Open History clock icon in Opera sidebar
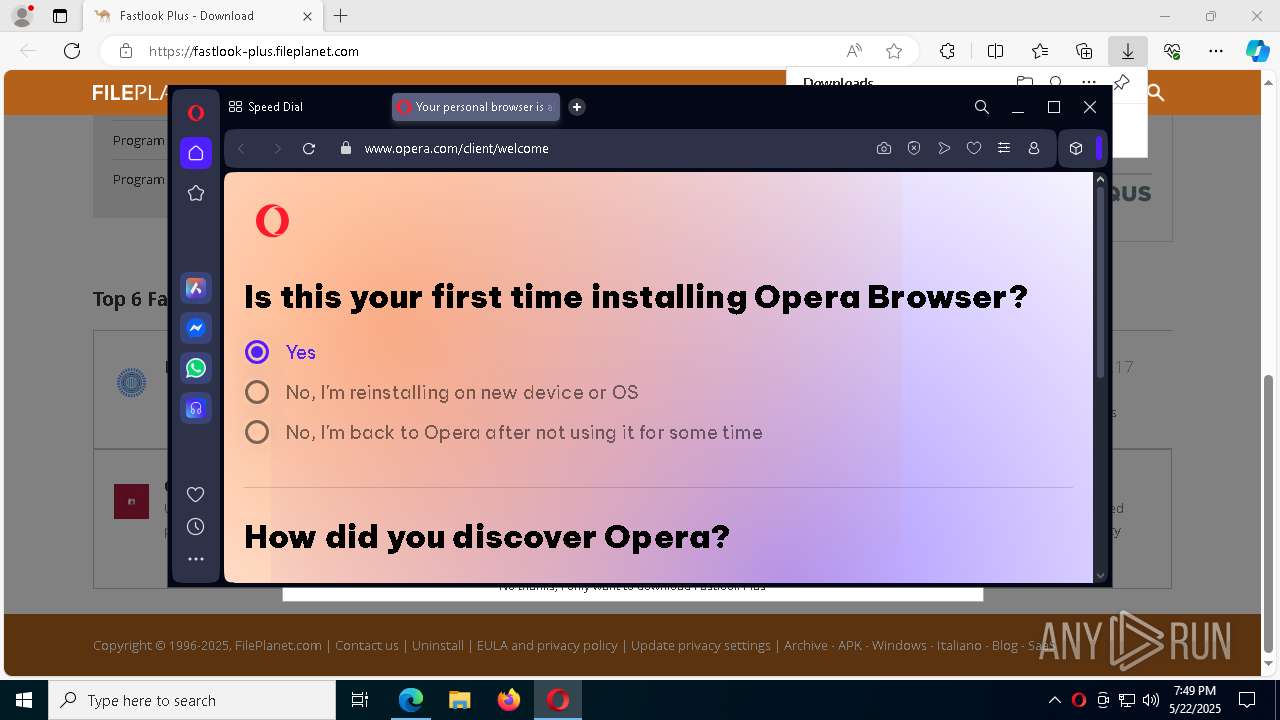1280x720 pixels. [x=196, y=527]
